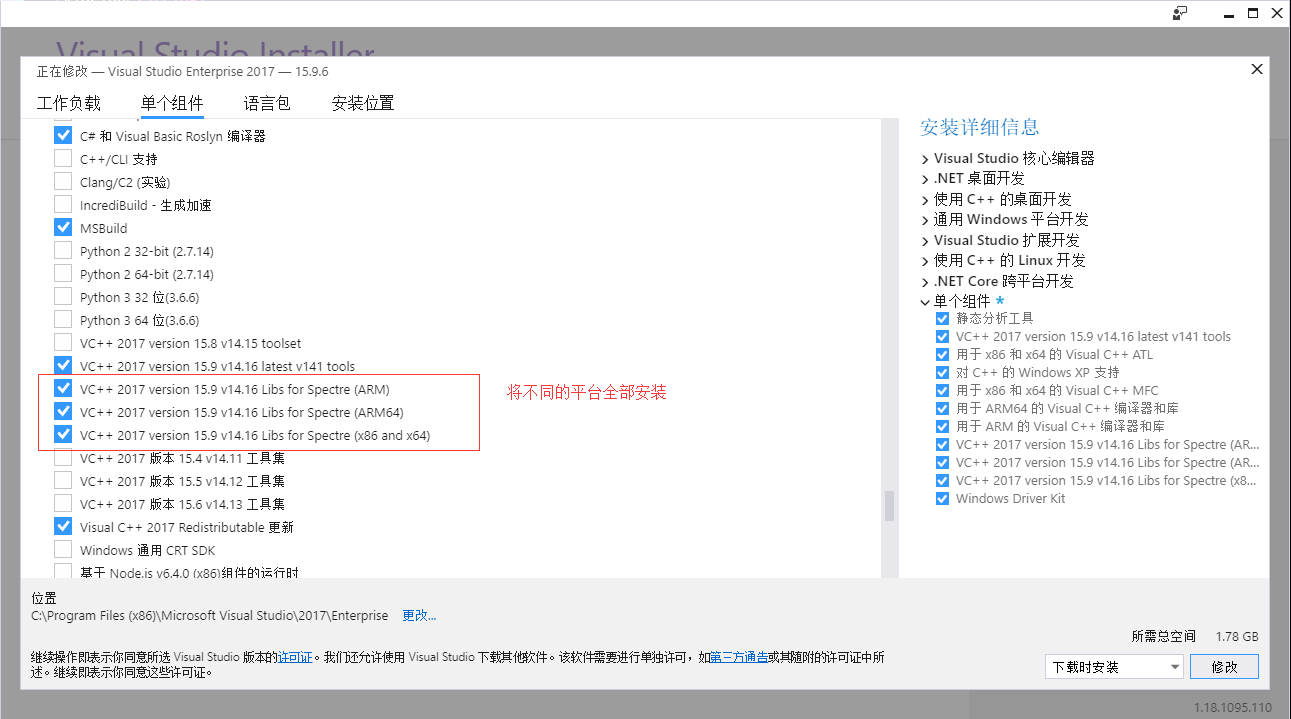
Task: Check VC++ 2017 version 15.8 v14.15 toolset
Action: 63,343
